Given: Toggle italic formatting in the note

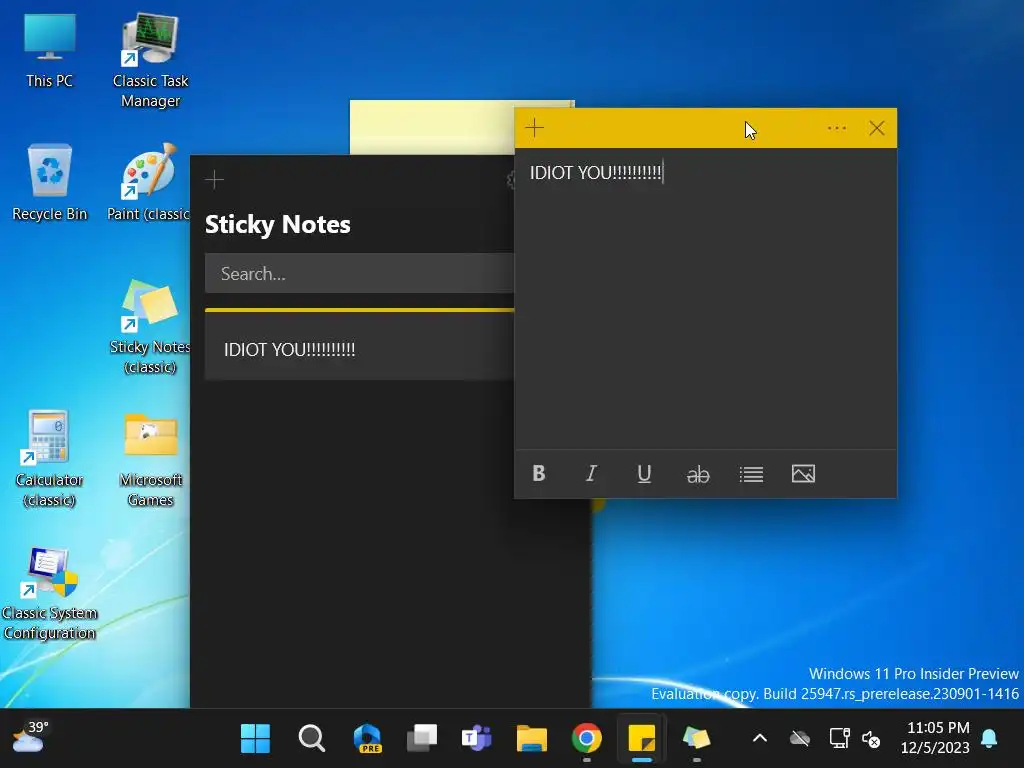Looking at the screenshot, I should coord(591,473).
